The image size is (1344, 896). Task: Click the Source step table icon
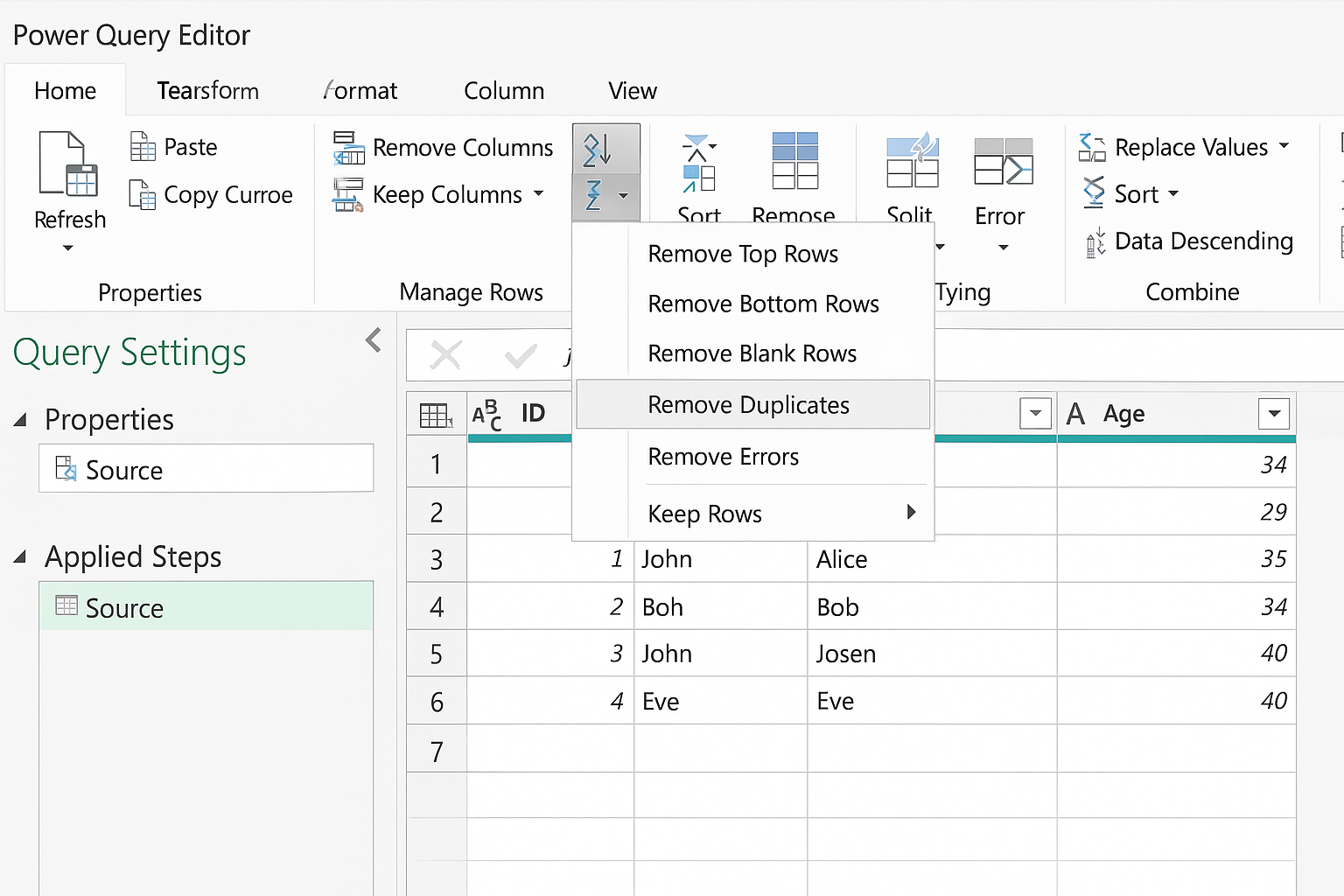[66, 605]
